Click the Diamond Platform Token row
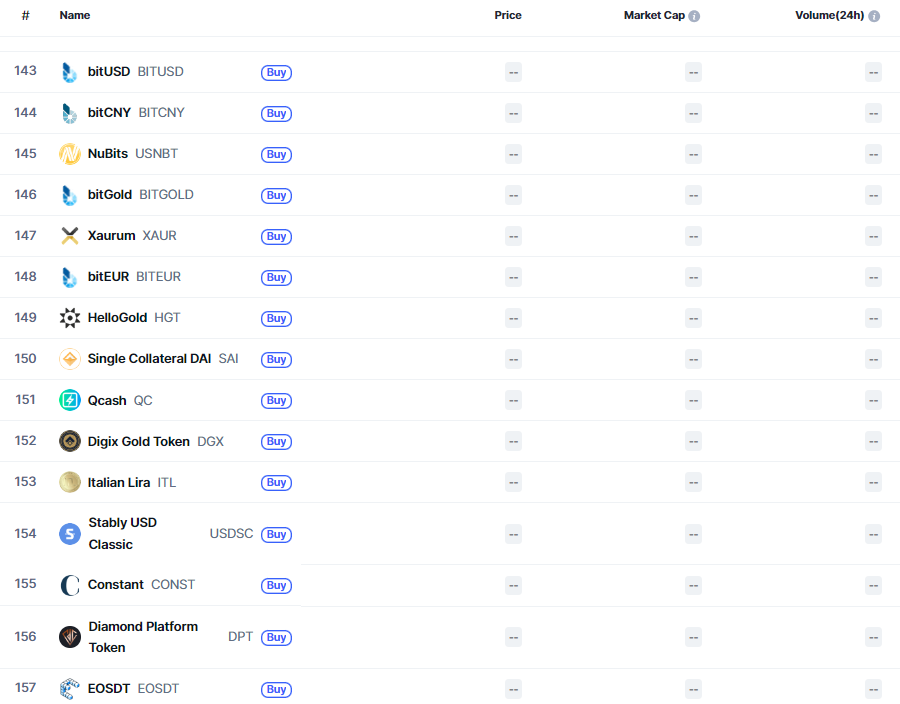900x704 pixels. (143, 636)
